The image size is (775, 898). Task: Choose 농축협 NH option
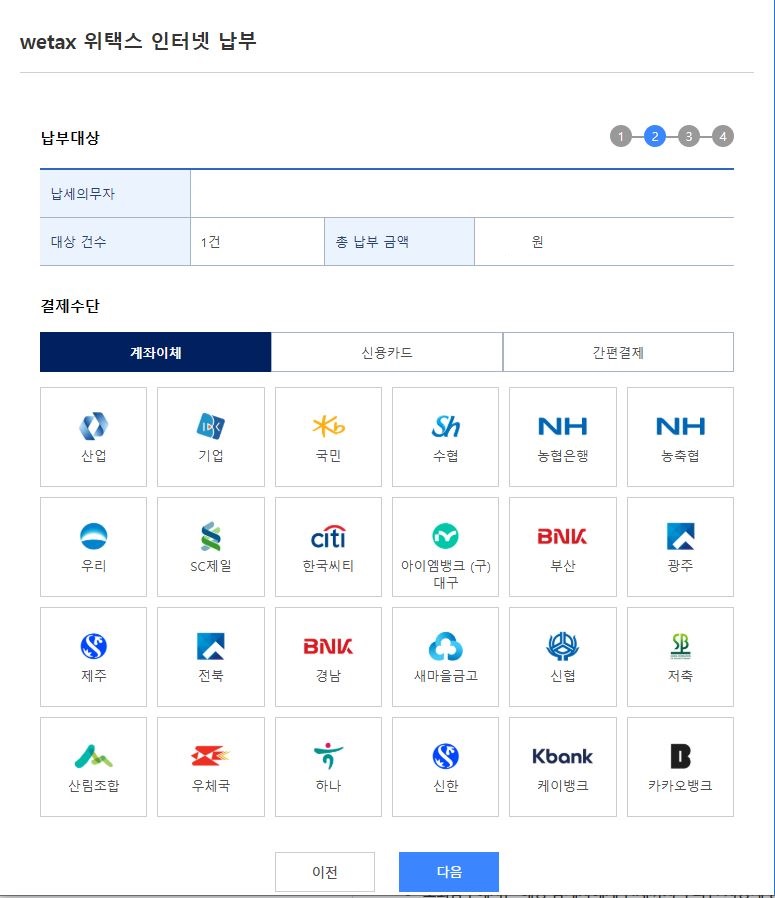point(680,437)
